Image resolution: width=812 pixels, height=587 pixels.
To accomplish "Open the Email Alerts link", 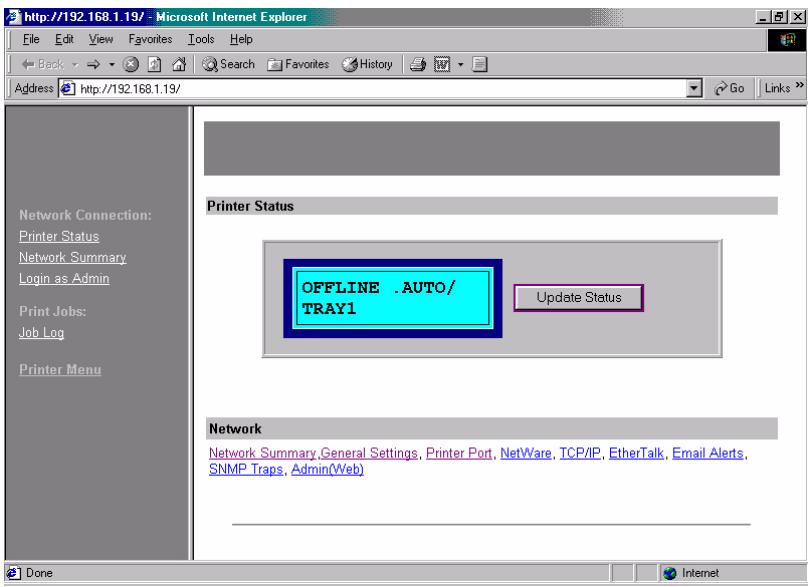I will tap(708, 453).
